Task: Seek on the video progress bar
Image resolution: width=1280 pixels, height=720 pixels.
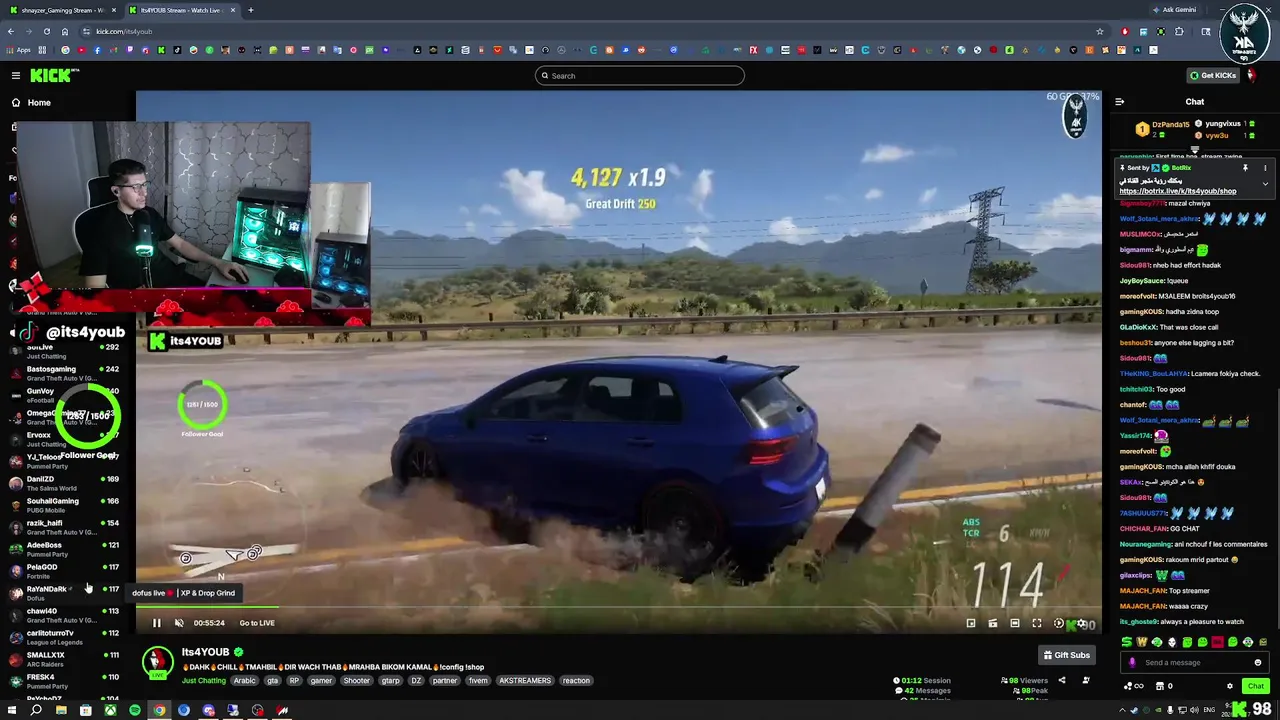Action: click(618, 606)
